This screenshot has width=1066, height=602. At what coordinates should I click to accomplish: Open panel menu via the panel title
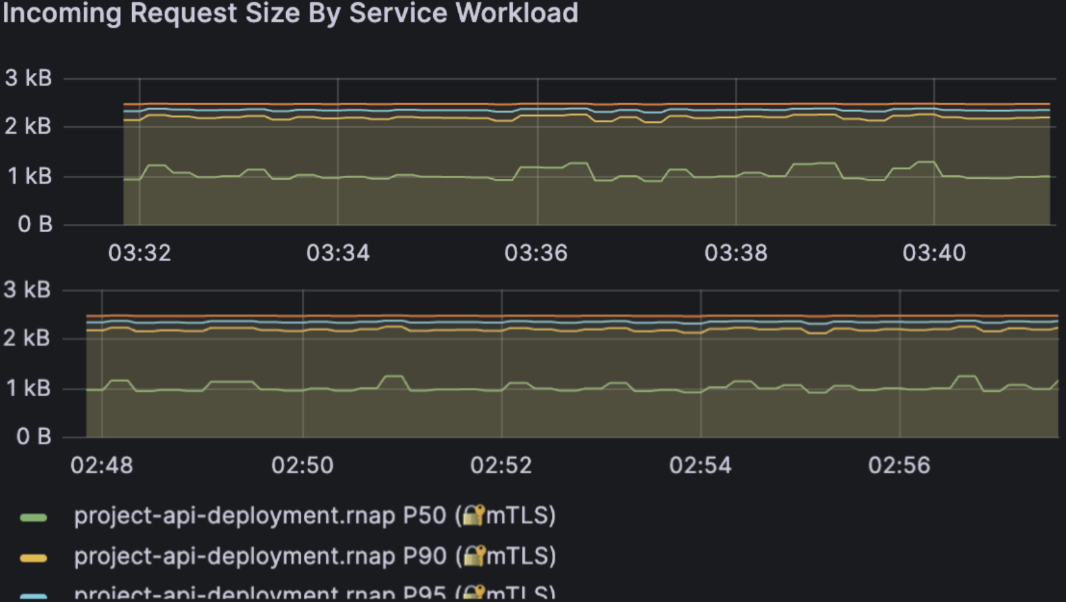coord(291,14)
